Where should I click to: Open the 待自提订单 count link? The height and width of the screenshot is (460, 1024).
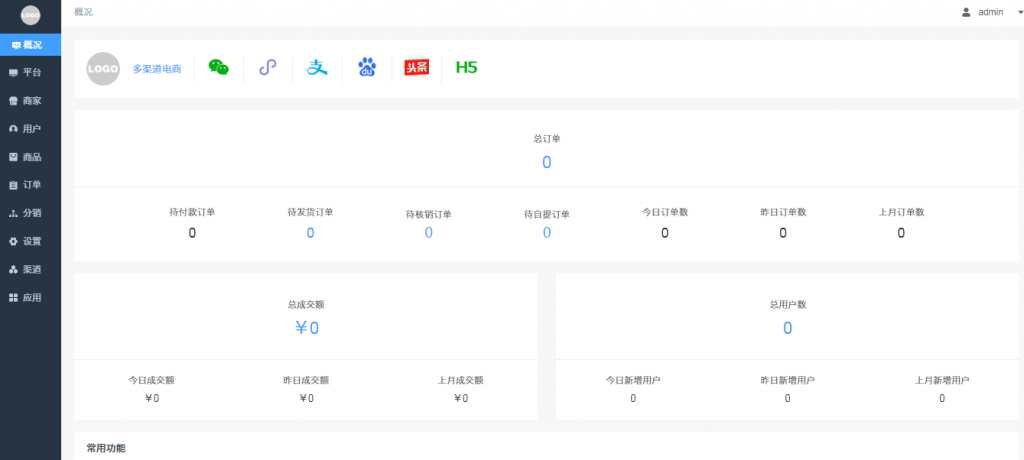(547, 233)
